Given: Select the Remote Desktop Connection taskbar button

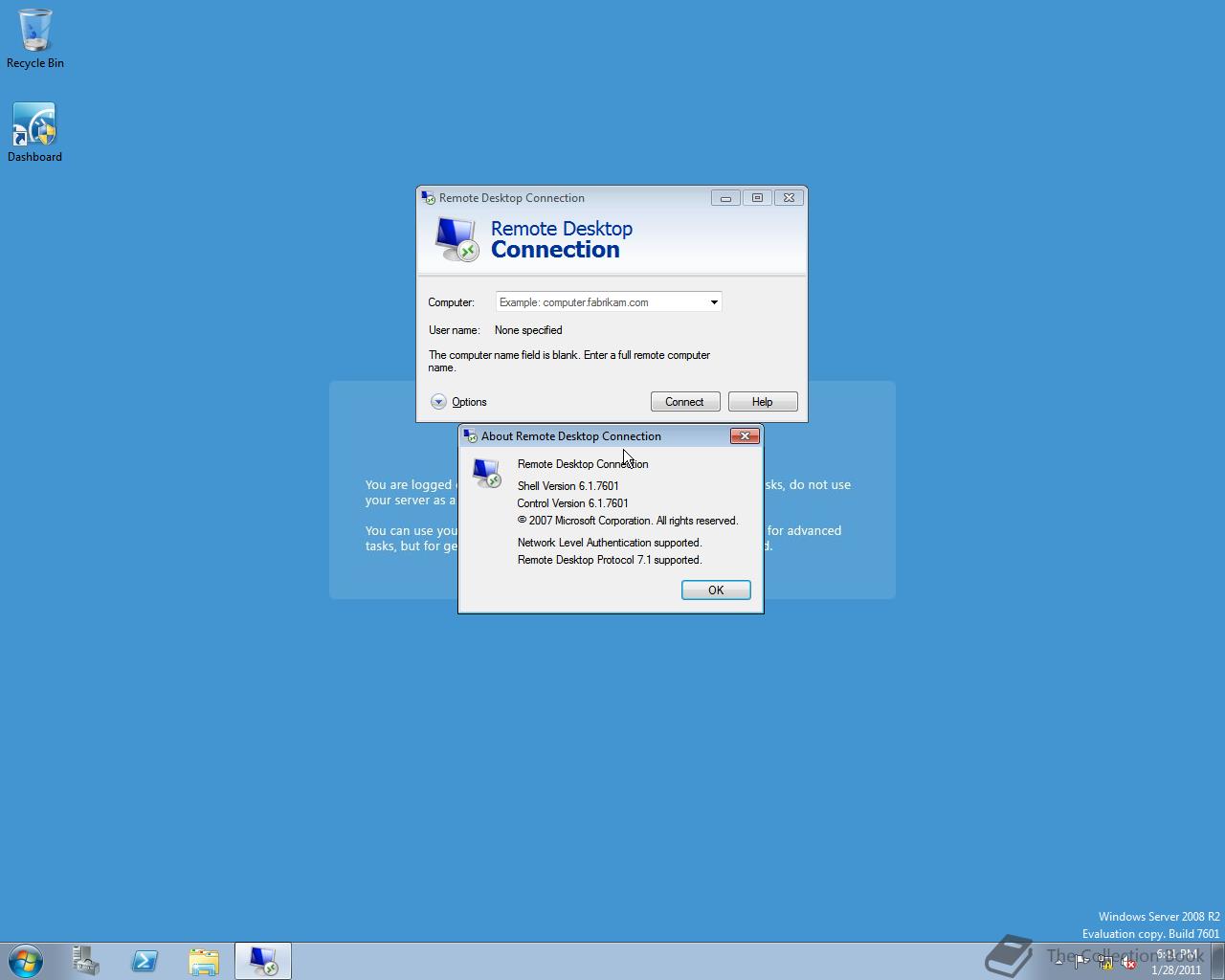Looking at the screenshot, I should (x=263, y=961).
